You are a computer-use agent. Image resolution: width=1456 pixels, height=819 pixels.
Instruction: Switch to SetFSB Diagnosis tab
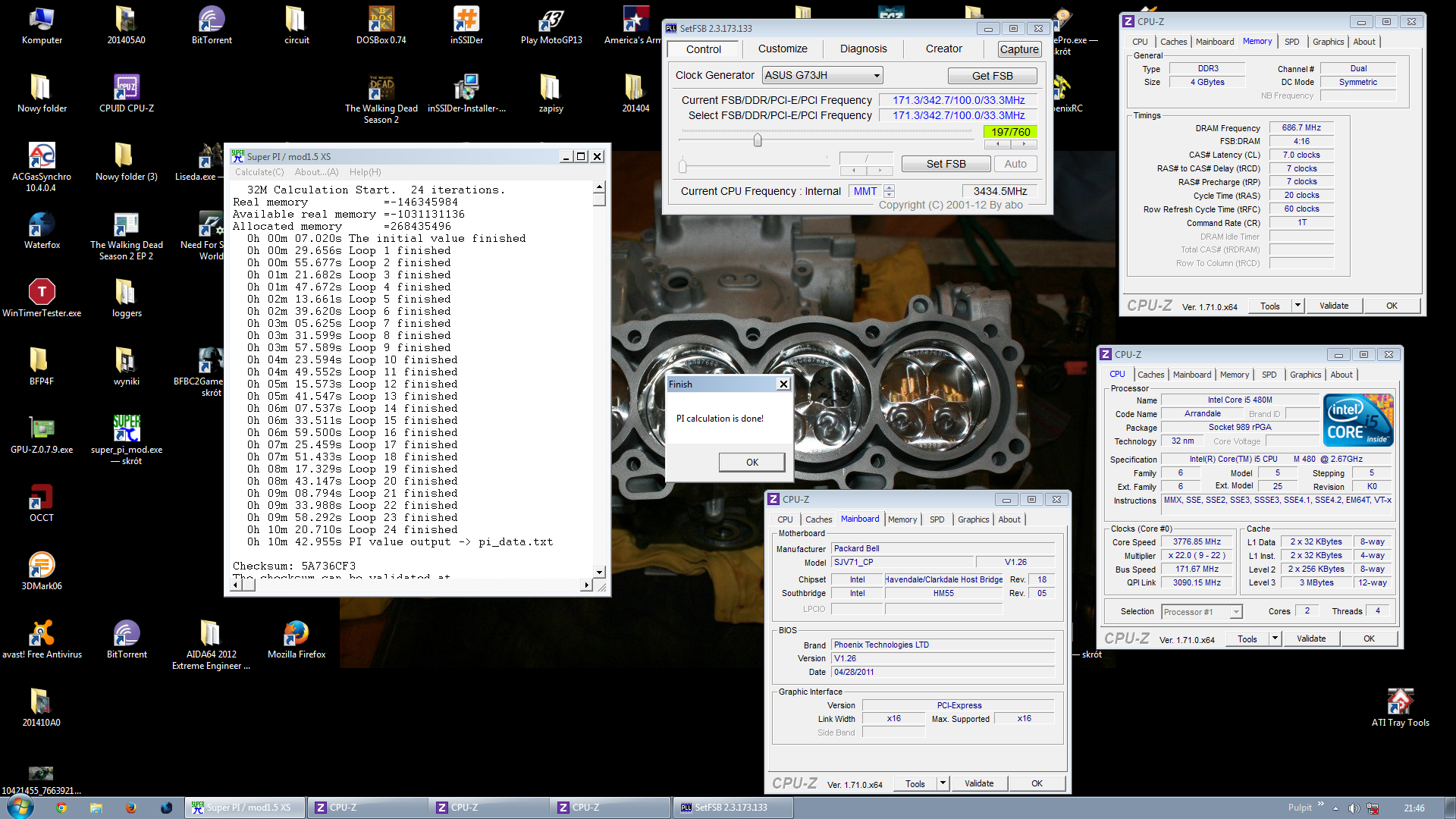pos(863,49)
